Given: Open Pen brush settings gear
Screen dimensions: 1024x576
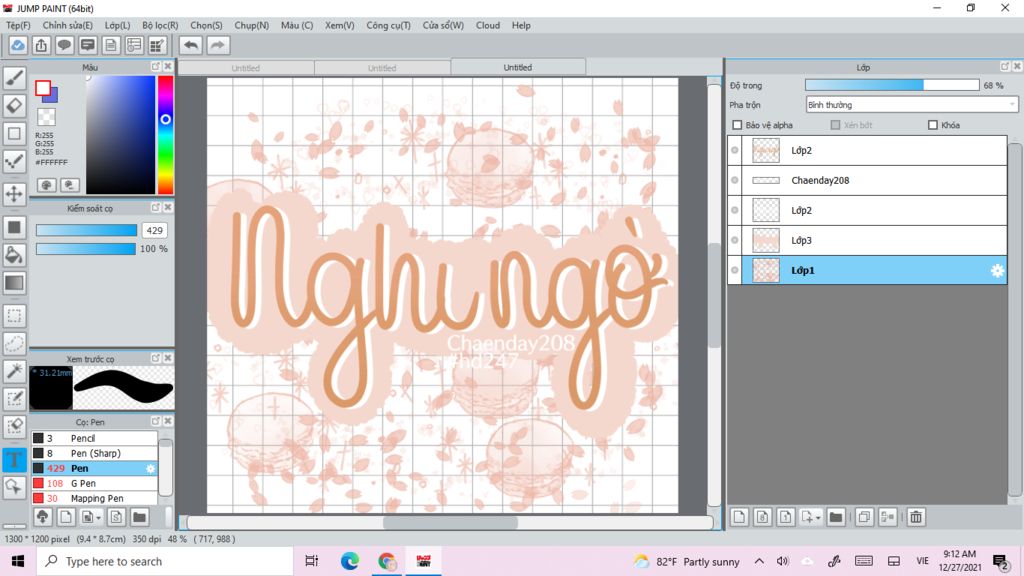Looking at the screenshot, I should coord(150,468).
